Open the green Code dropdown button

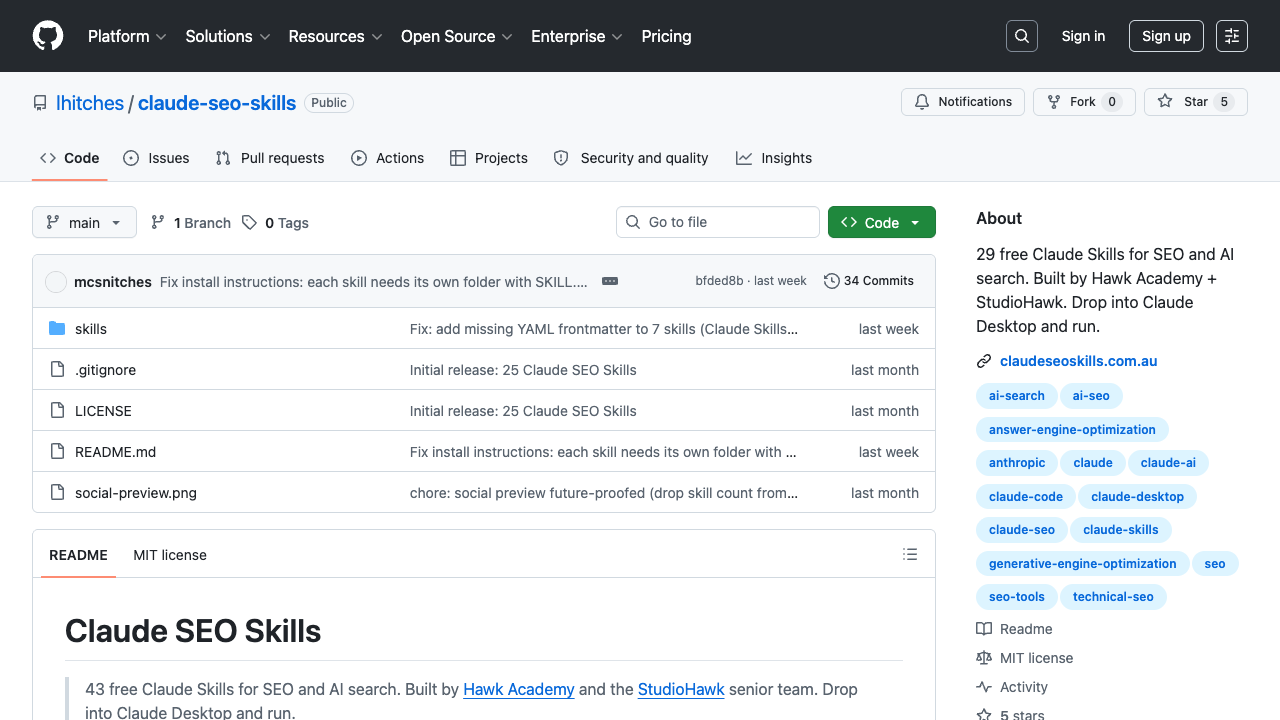click(882, 222)
